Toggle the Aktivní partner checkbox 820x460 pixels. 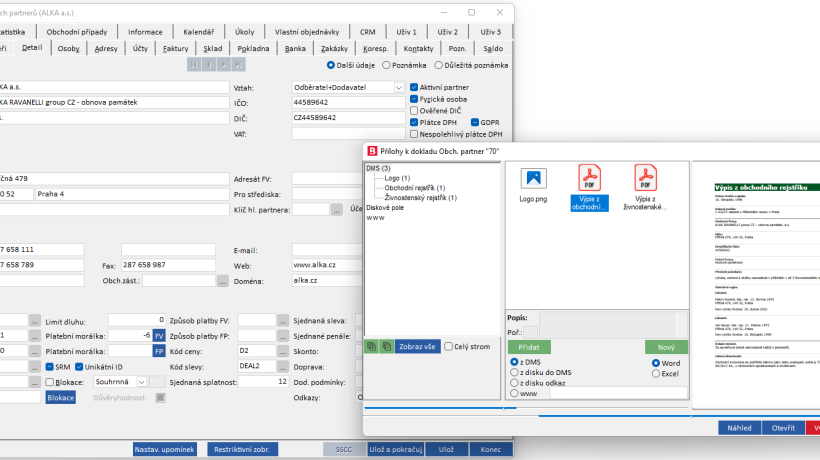pos(414,87)
